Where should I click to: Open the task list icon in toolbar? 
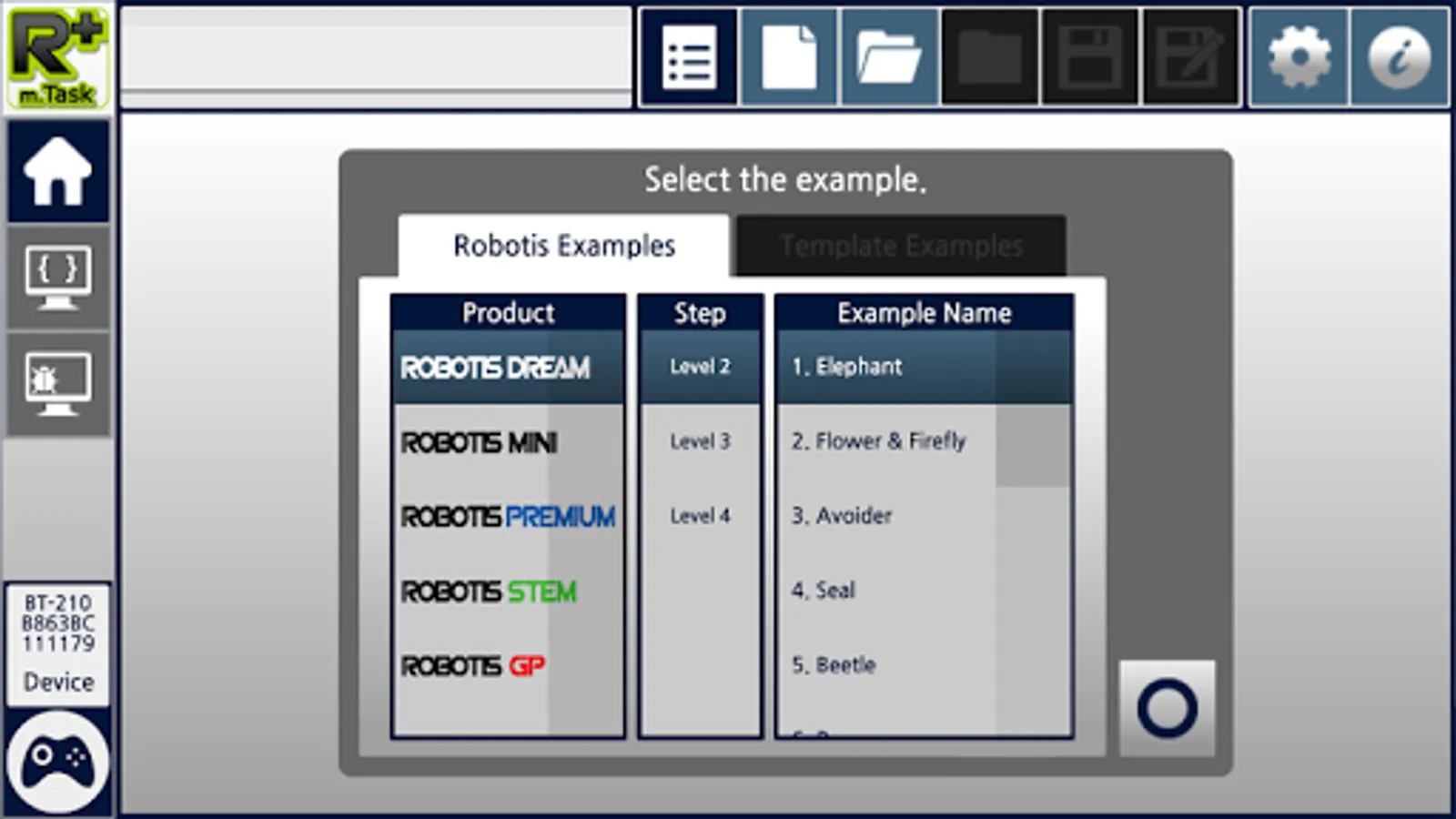coord(689,57)
